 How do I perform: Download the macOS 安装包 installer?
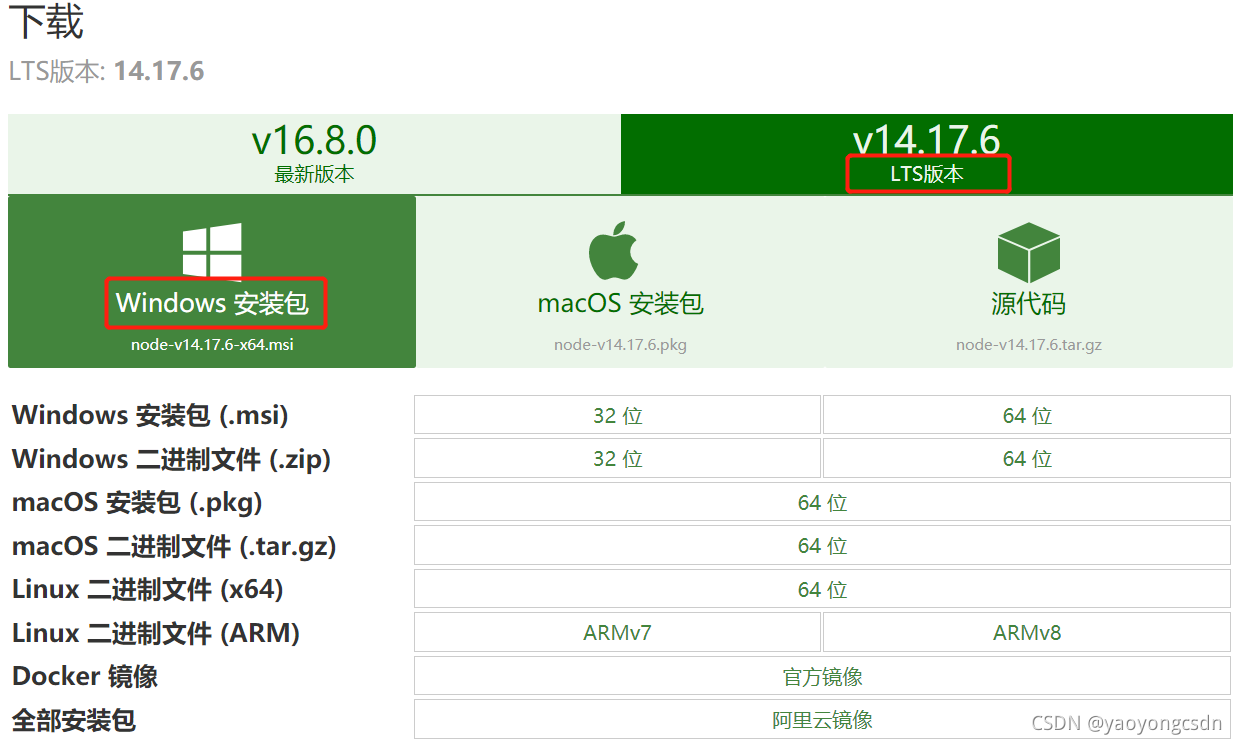620,282
